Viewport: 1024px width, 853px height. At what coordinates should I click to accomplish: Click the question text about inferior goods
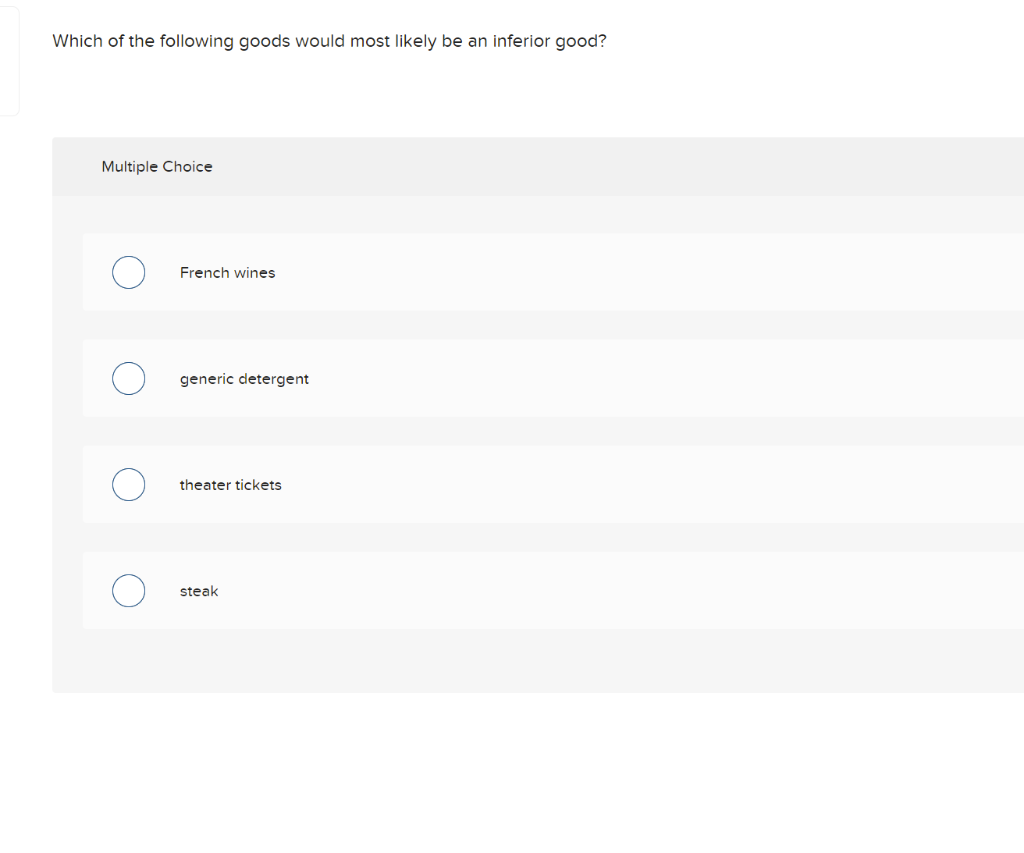click(x=329, y=41)
